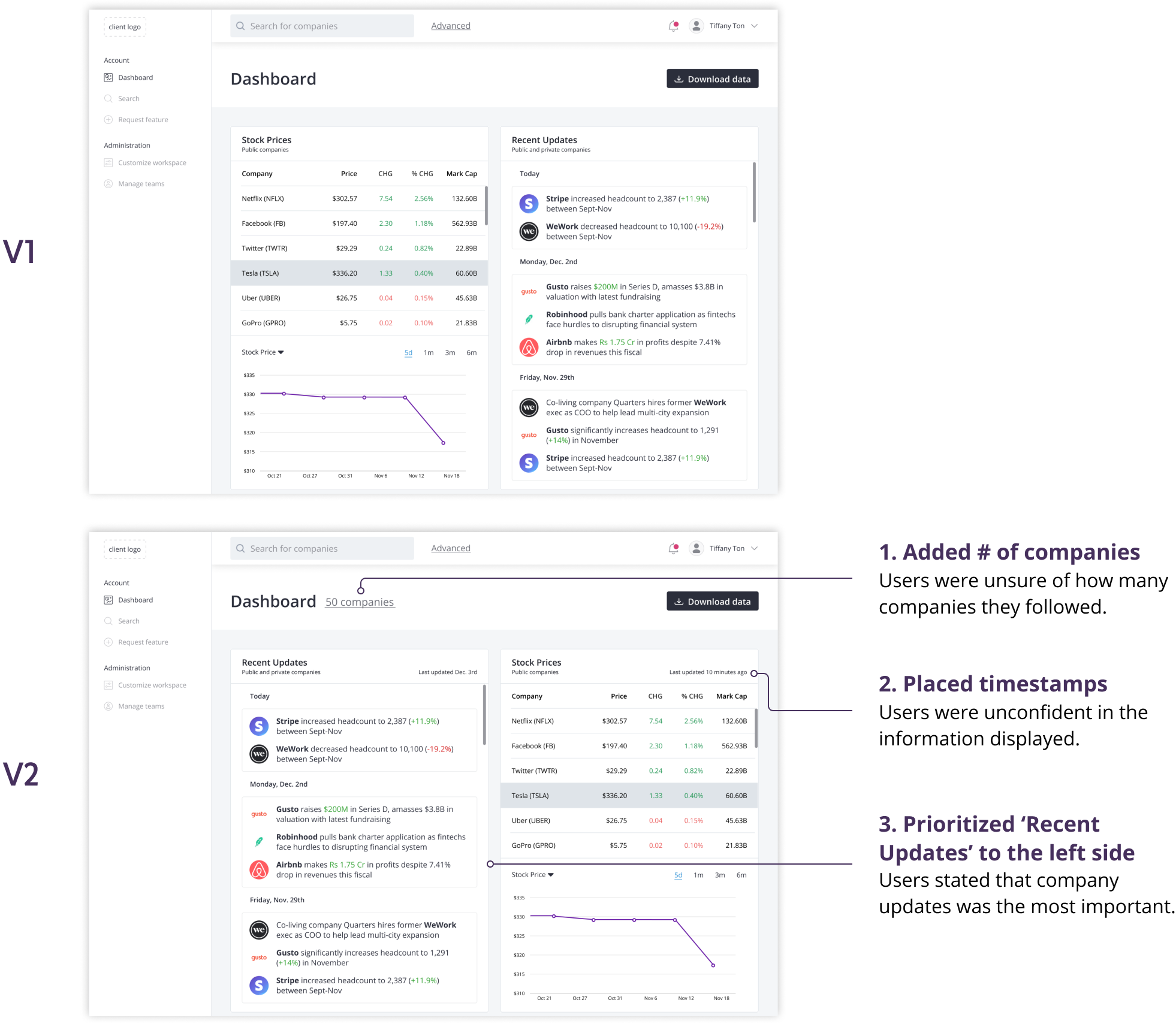Expand Stock Price chart dropdown in V2
The width and height of the screenshot is (1176, 1027).
[x=532, y=875]
